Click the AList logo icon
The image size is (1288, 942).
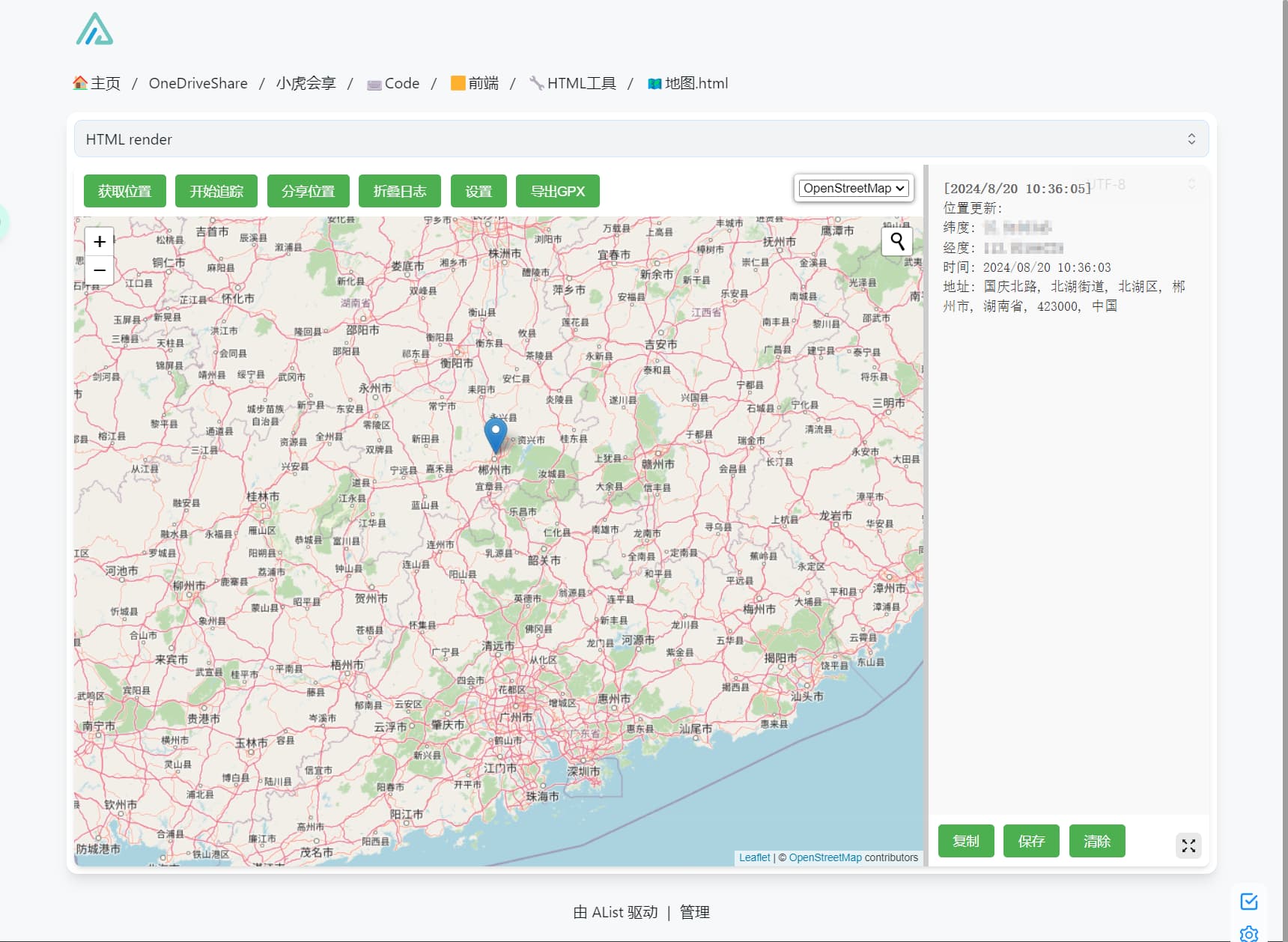click(x=94, y=29)
